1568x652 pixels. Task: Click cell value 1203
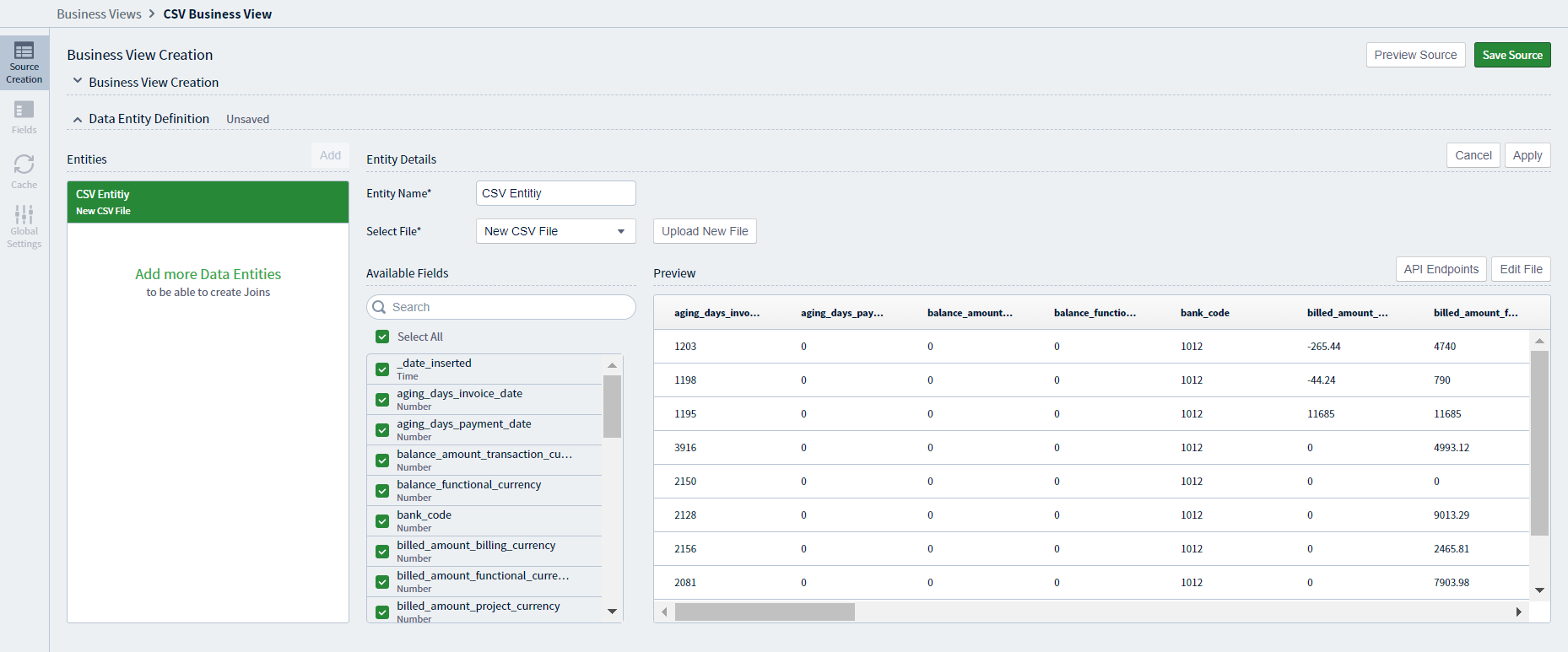685,347
